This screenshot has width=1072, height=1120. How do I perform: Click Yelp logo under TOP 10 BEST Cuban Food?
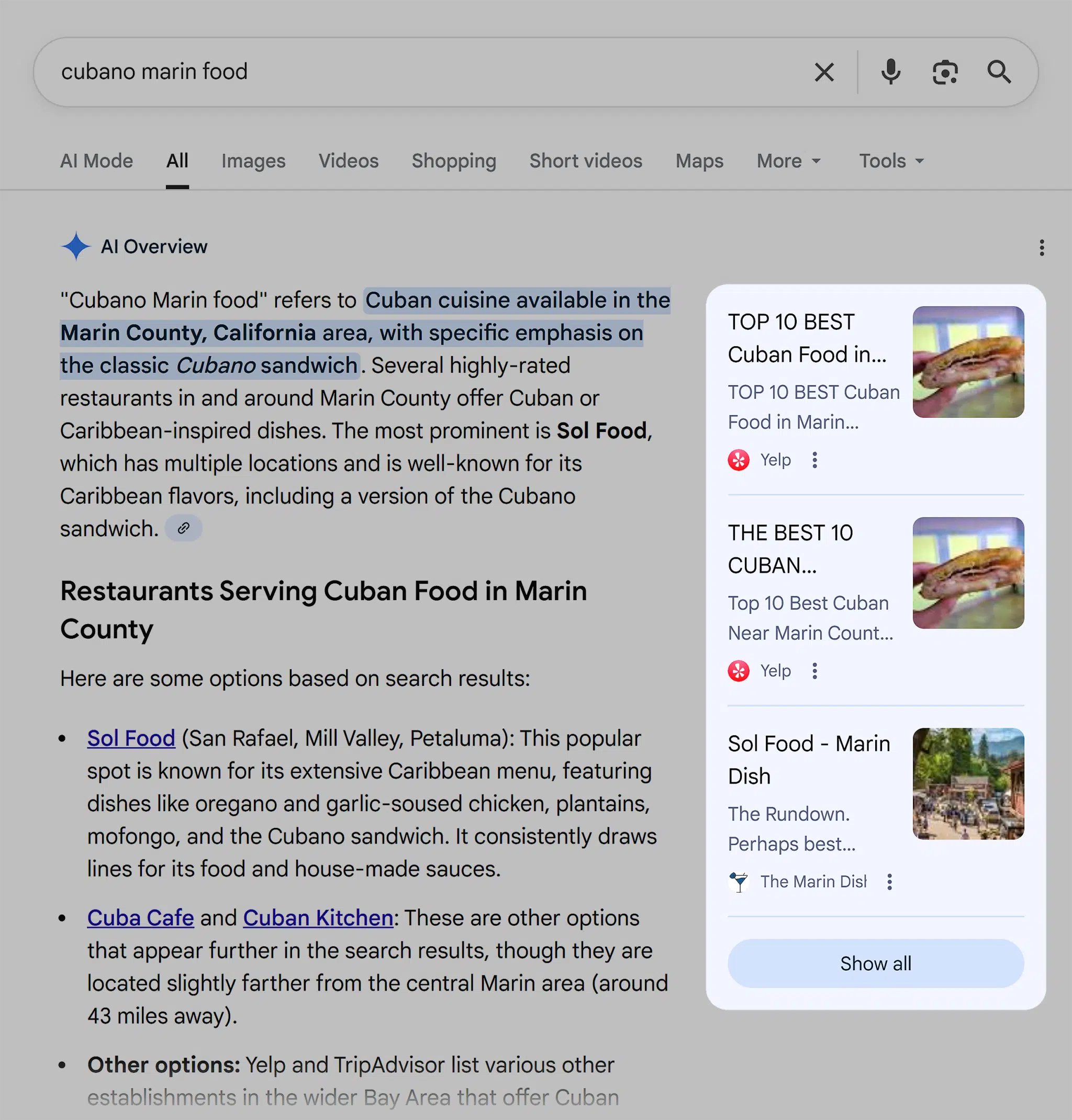(739, 460)
